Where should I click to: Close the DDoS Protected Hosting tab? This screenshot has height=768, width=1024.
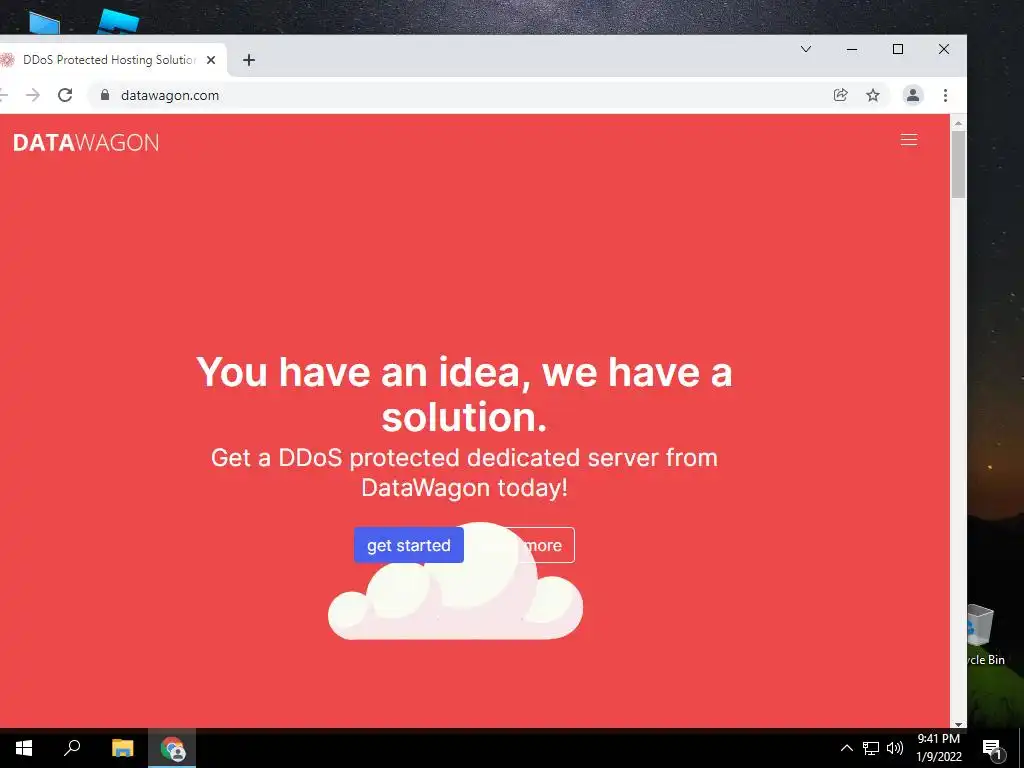(x=211, y=60)
